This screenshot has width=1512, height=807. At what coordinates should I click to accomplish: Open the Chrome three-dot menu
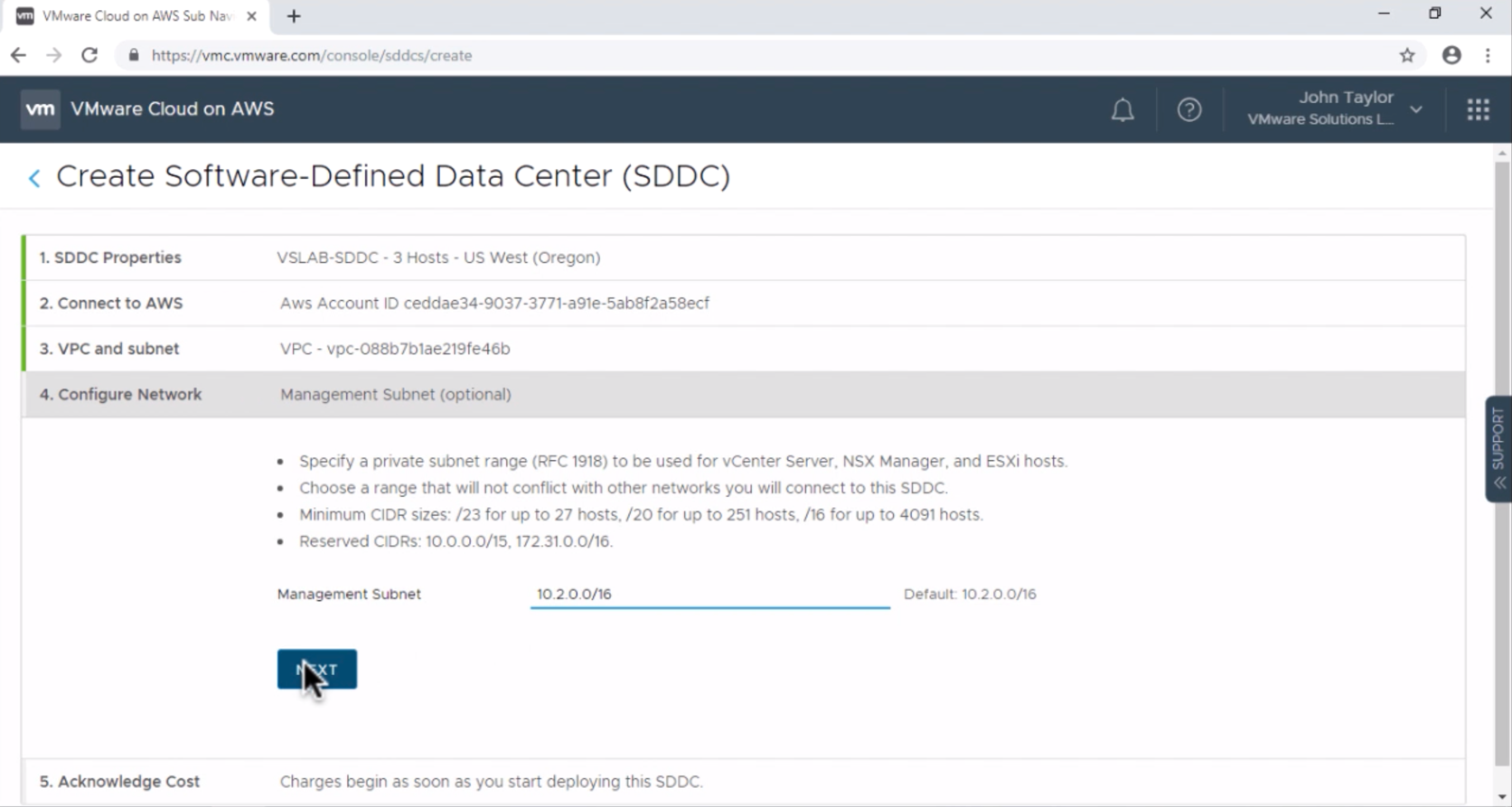1488,55
